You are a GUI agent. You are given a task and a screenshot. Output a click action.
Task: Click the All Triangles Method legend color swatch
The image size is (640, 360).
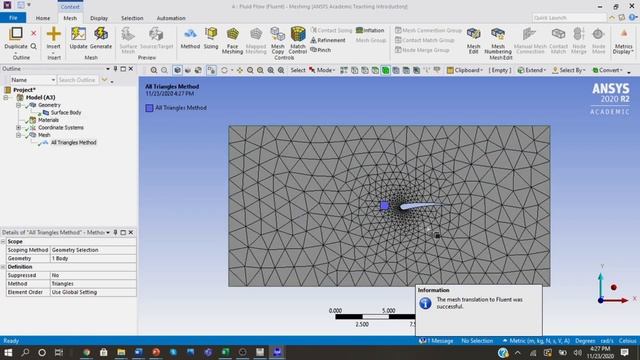coord(149,108)
